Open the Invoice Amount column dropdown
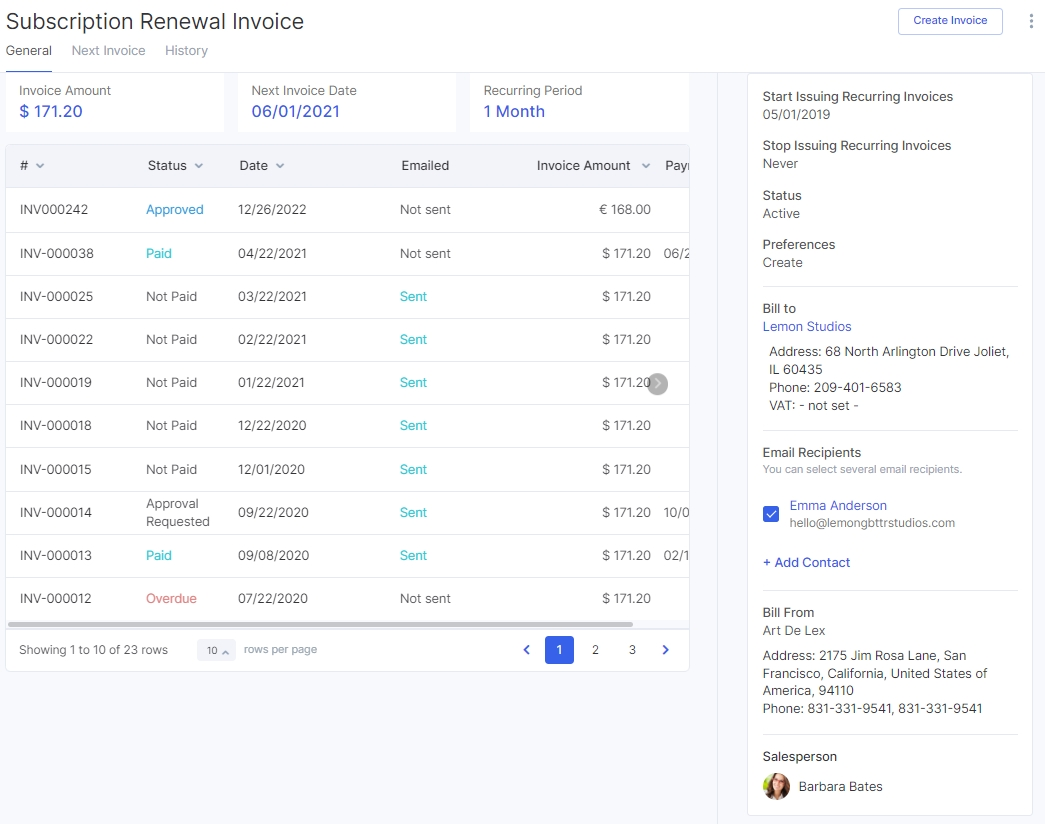This screenshot has width=1045, height=824. click(646, 166)
